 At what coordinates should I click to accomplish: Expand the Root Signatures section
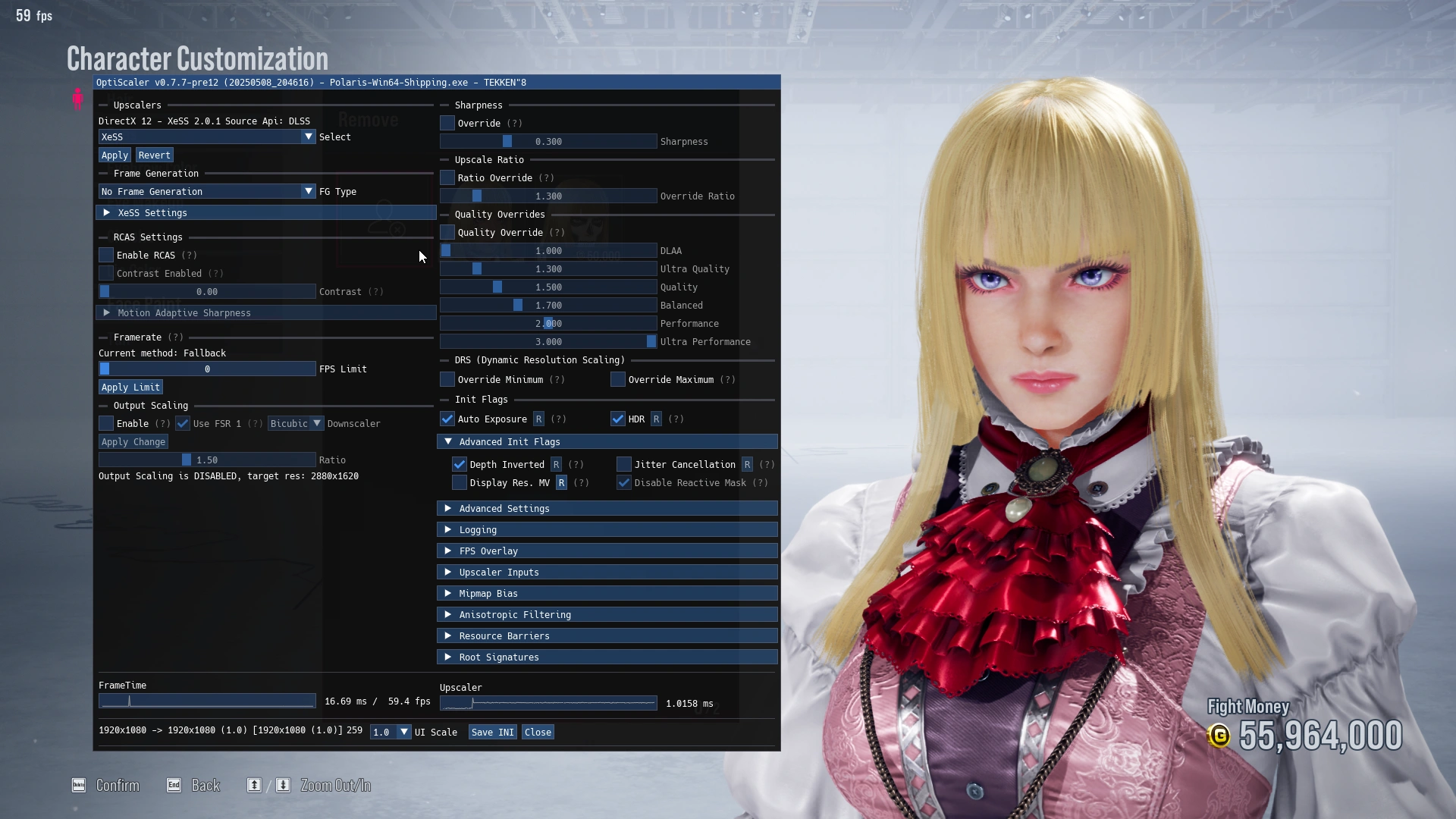coord(607,657)
